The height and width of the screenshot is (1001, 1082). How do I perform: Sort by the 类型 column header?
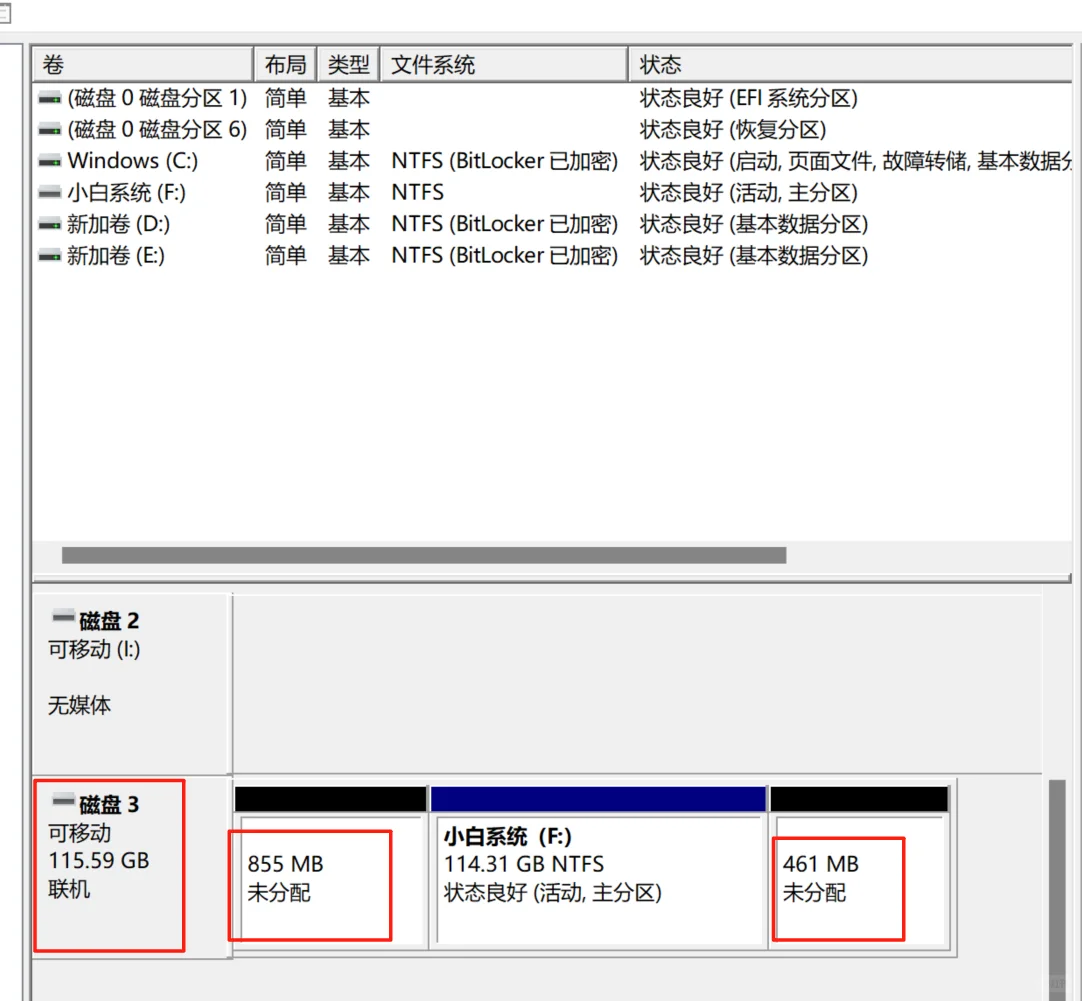click(348, 65)
